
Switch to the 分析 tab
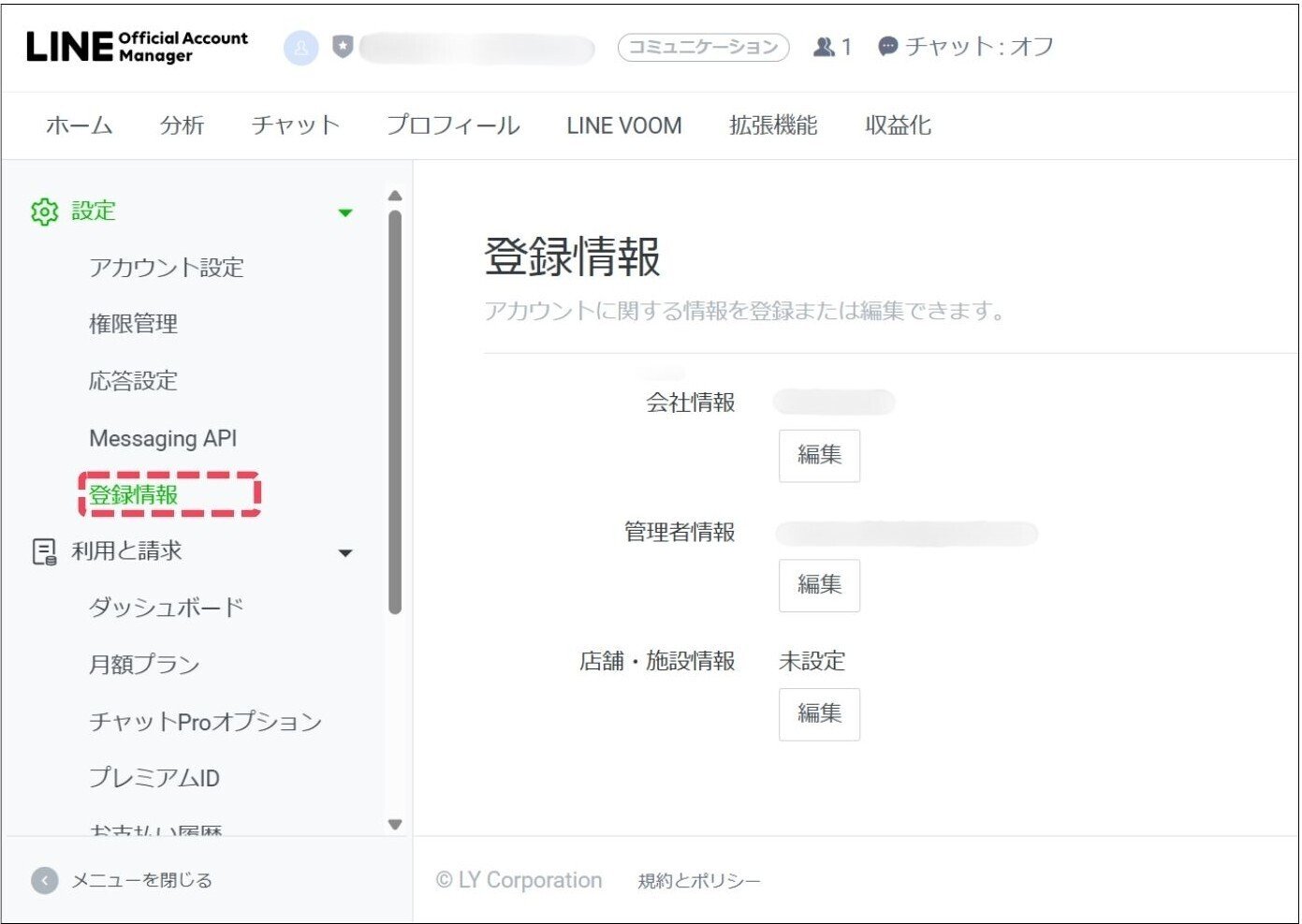[182, 125]
